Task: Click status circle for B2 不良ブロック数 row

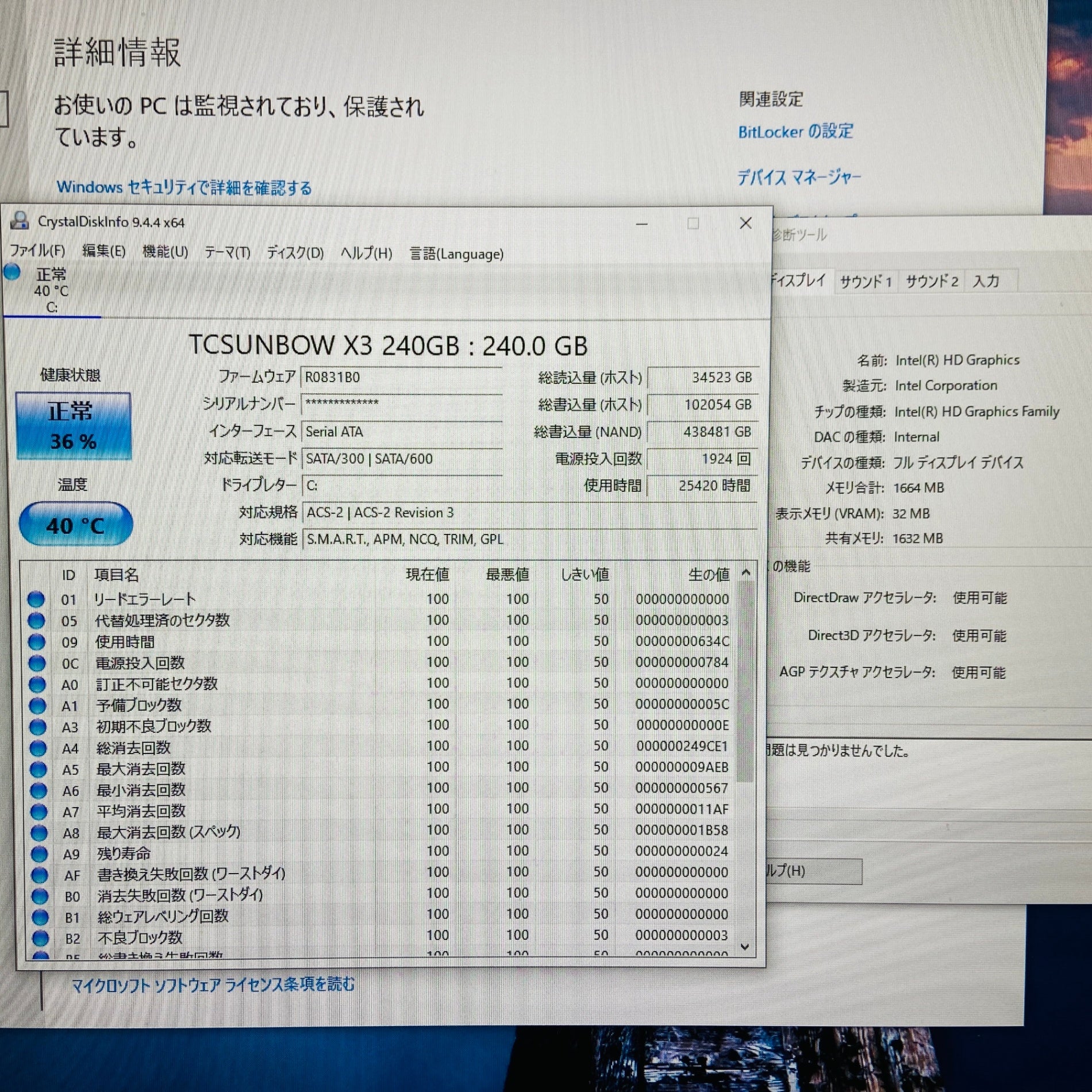Action: (40, 938)
